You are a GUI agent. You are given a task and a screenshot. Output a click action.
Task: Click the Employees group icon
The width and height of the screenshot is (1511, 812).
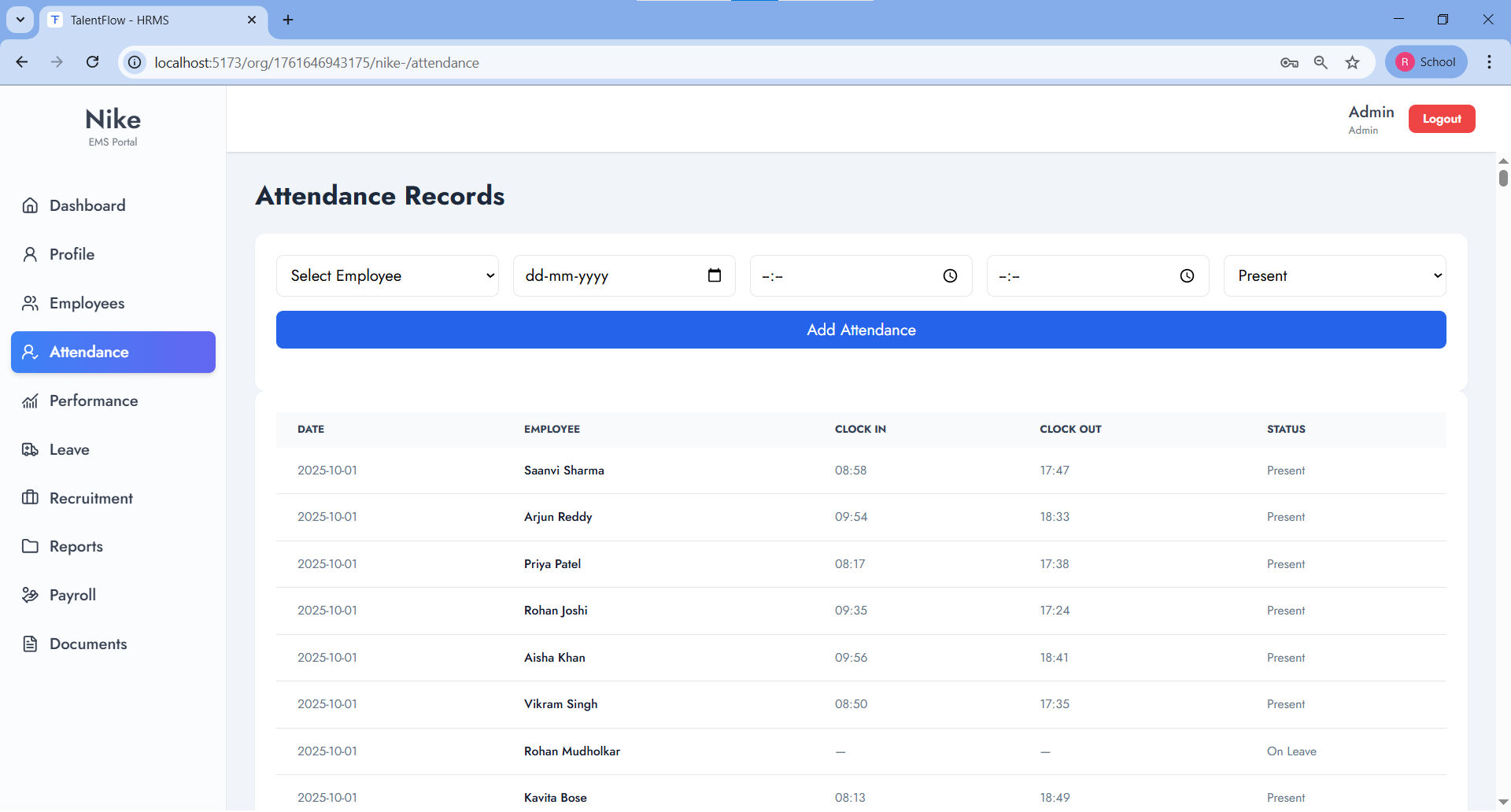pos(30,303)
